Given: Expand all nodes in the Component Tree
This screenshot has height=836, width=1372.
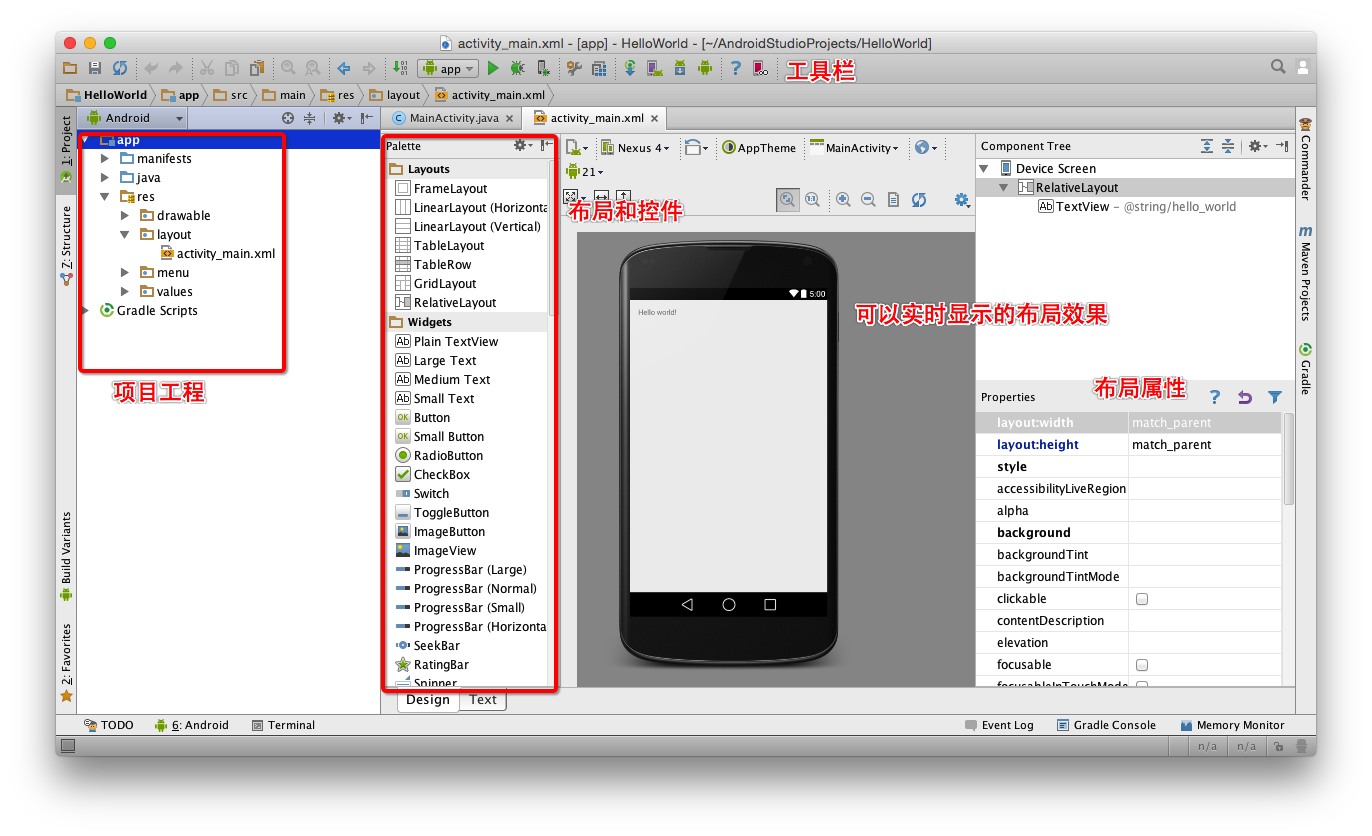Looking at the screenshot, I should pyautogui.click(x=1207, y=146).
